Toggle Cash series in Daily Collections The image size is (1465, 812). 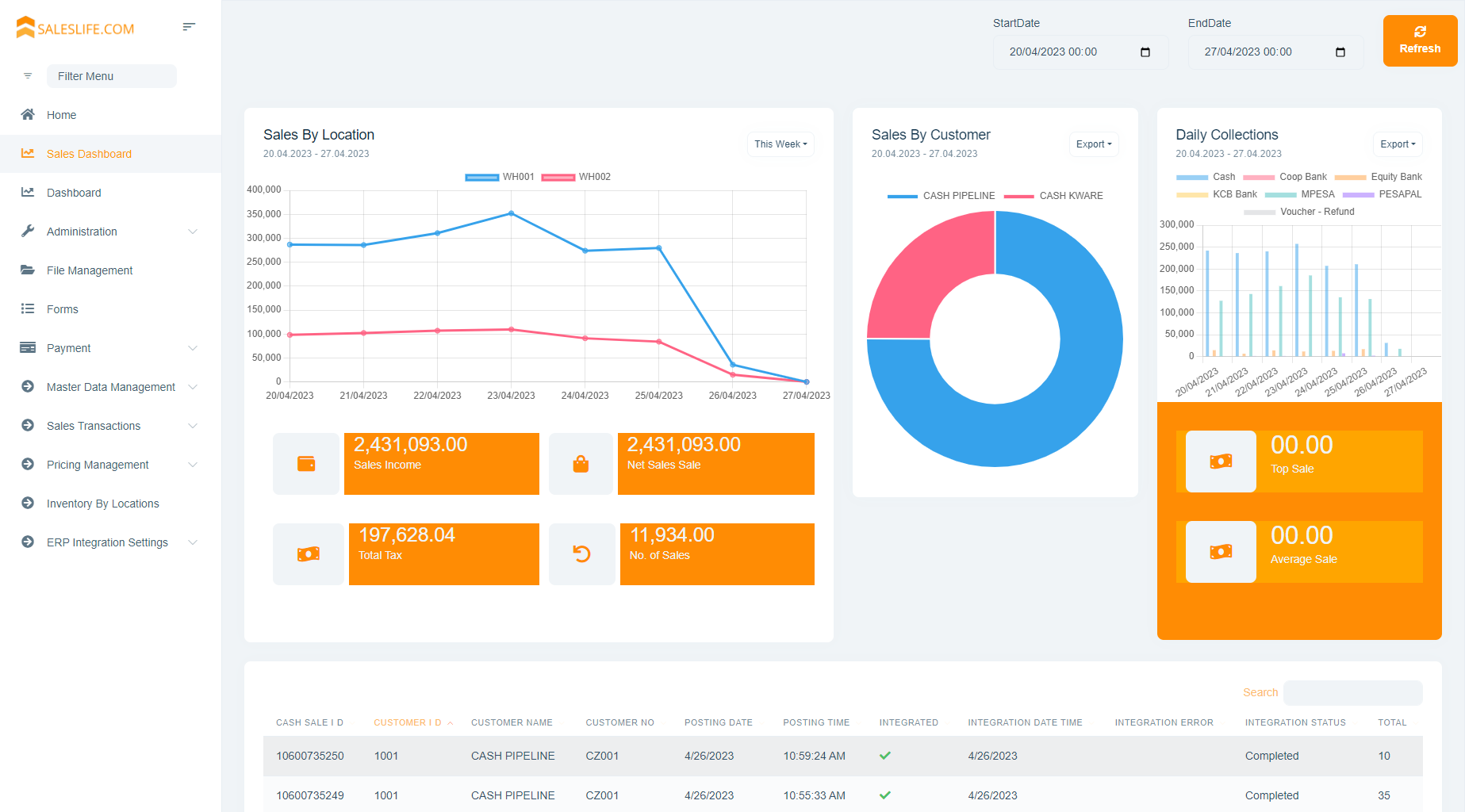[x=1206, y=177]
